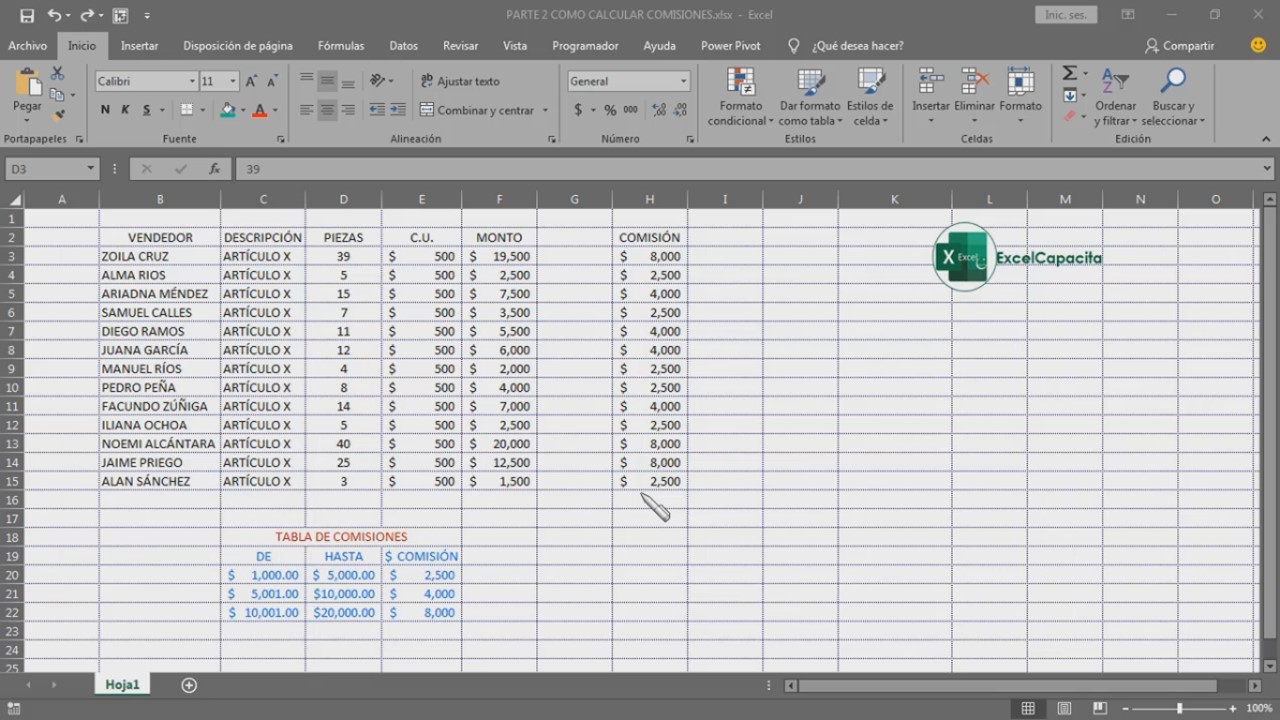Collapse the ribbon
This screenshot has width=1280, height=720.
(x=1267, y=139)
